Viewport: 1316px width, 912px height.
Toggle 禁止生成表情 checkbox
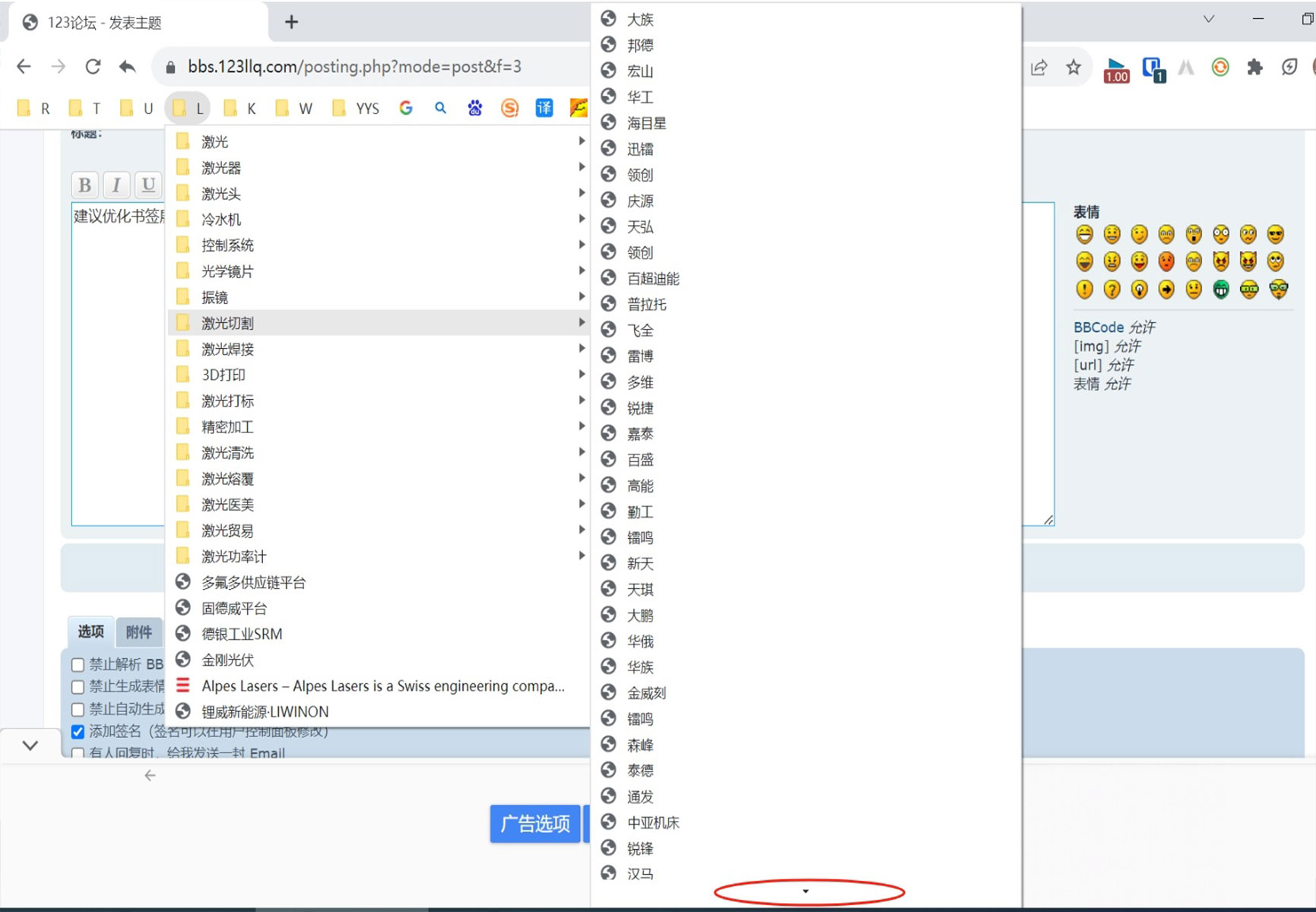pos(78,687)
